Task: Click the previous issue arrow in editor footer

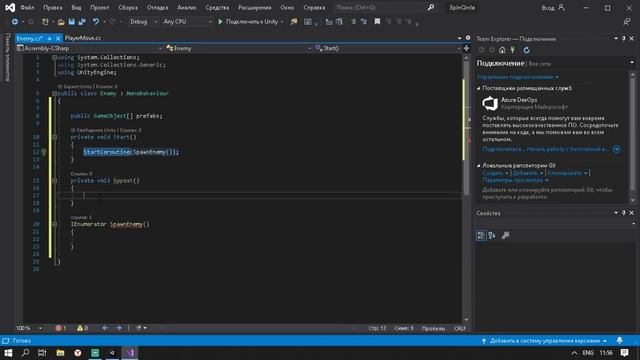Action: (105, 328)
